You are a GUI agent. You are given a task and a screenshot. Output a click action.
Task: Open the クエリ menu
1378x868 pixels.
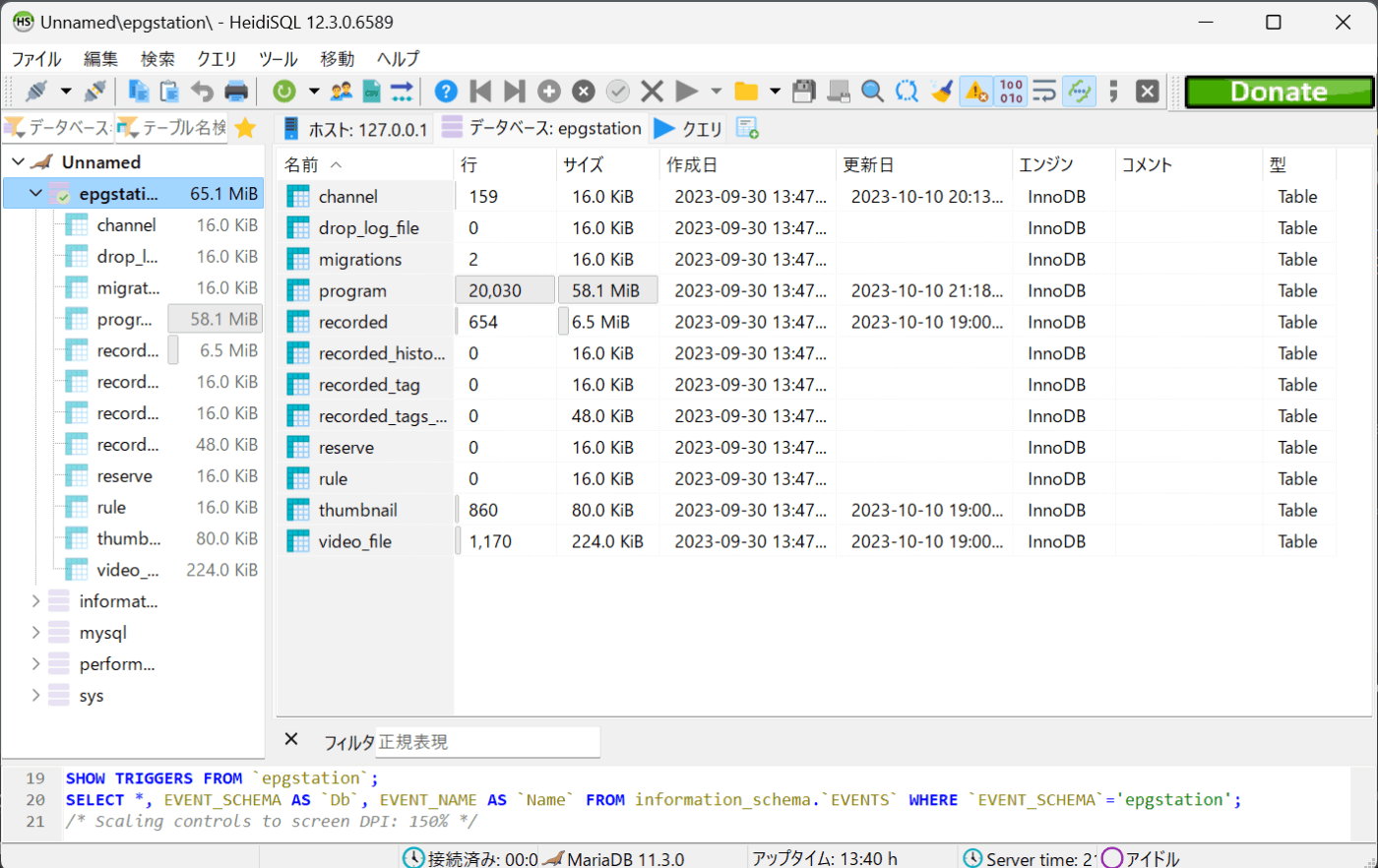217,59
